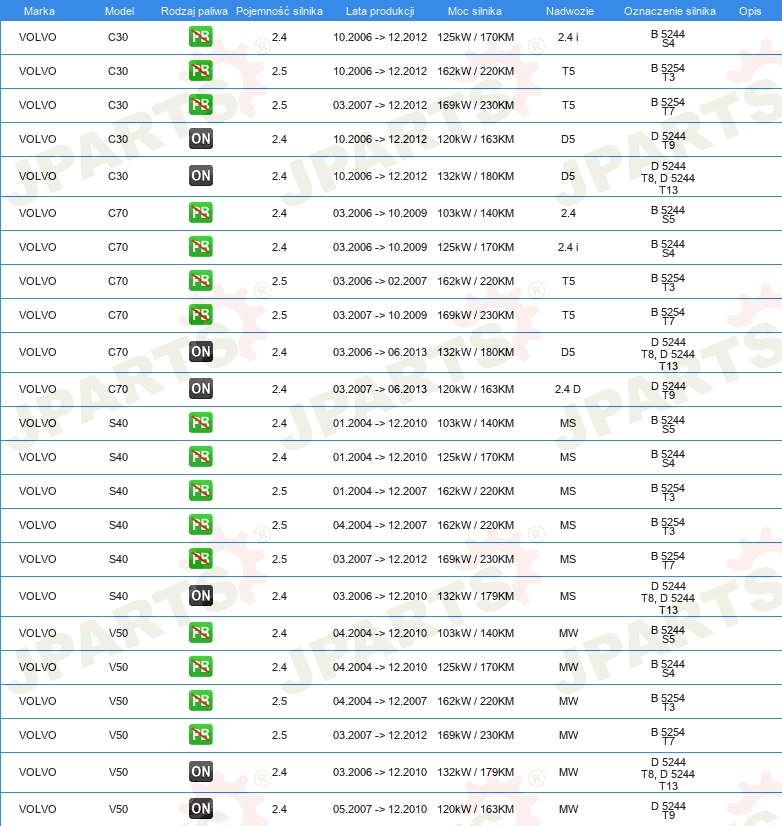Click the MW body cell in V50 140KM row
The image size is (782, 826).
tap(568, 633)
